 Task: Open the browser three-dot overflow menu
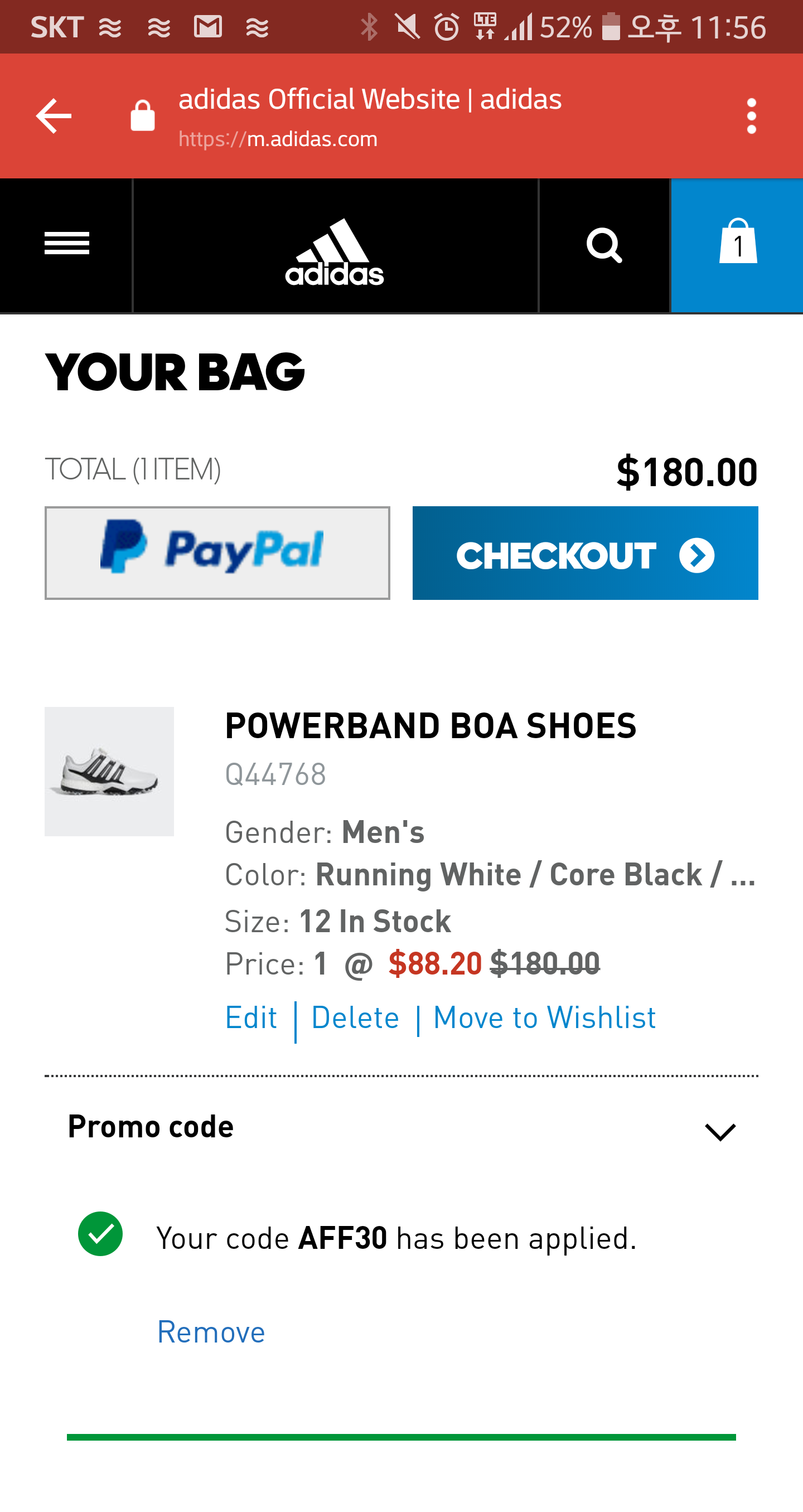pyautogui.click(x=751, y=116)
